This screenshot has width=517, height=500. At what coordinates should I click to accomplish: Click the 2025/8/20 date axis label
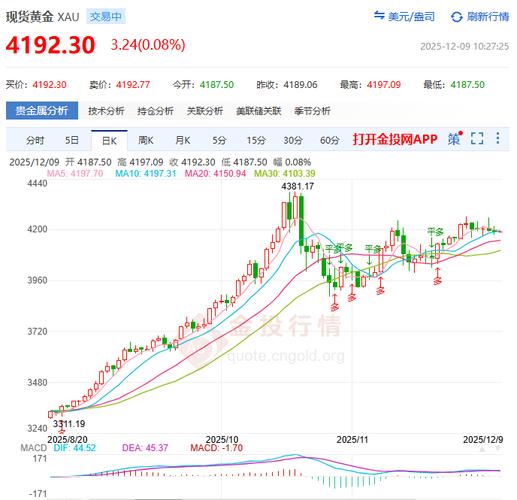pyautogui.click(x=67, y=440)
